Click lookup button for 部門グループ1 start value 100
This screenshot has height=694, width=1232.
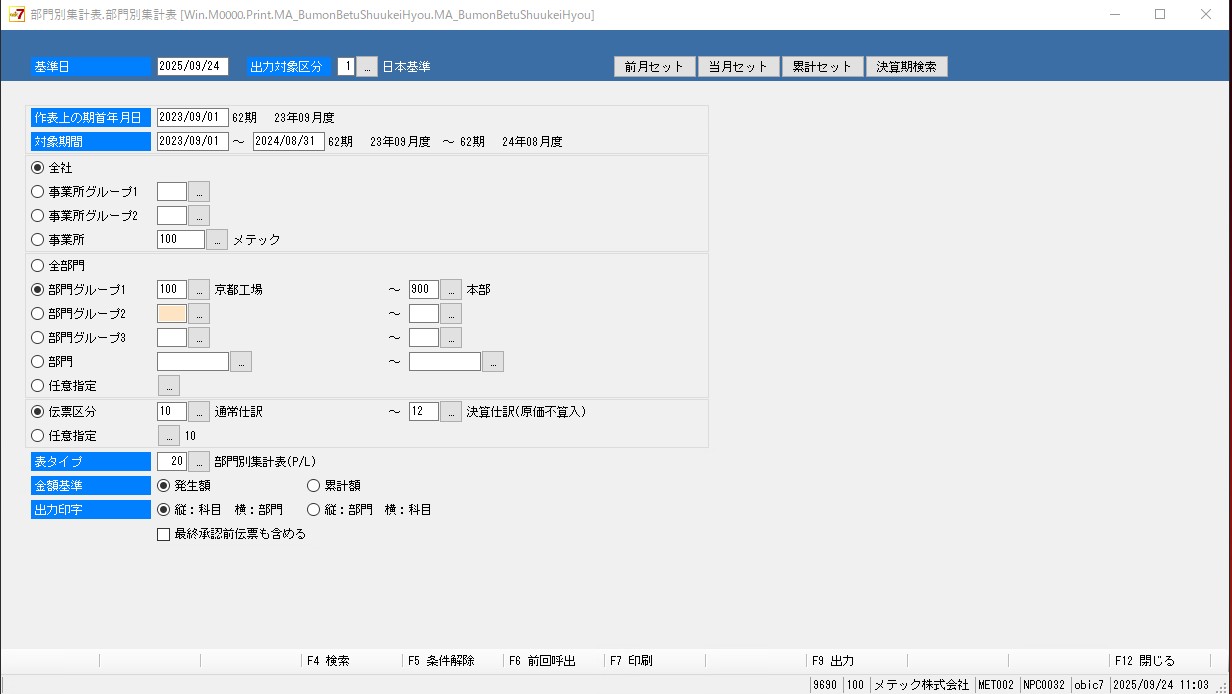click(x=199, y=290)
